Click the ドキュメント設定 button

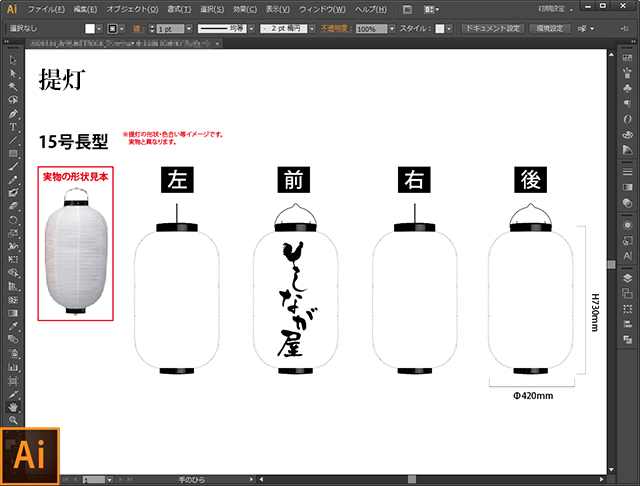(493, 29)
